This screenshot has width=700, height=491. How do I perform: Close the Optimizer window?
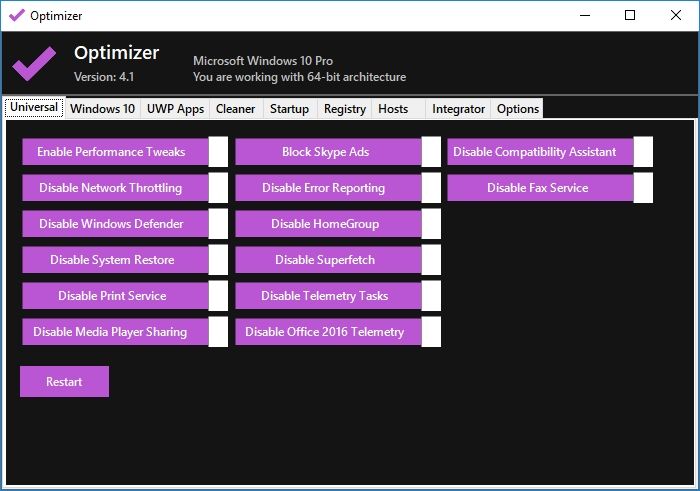[675, 16]
